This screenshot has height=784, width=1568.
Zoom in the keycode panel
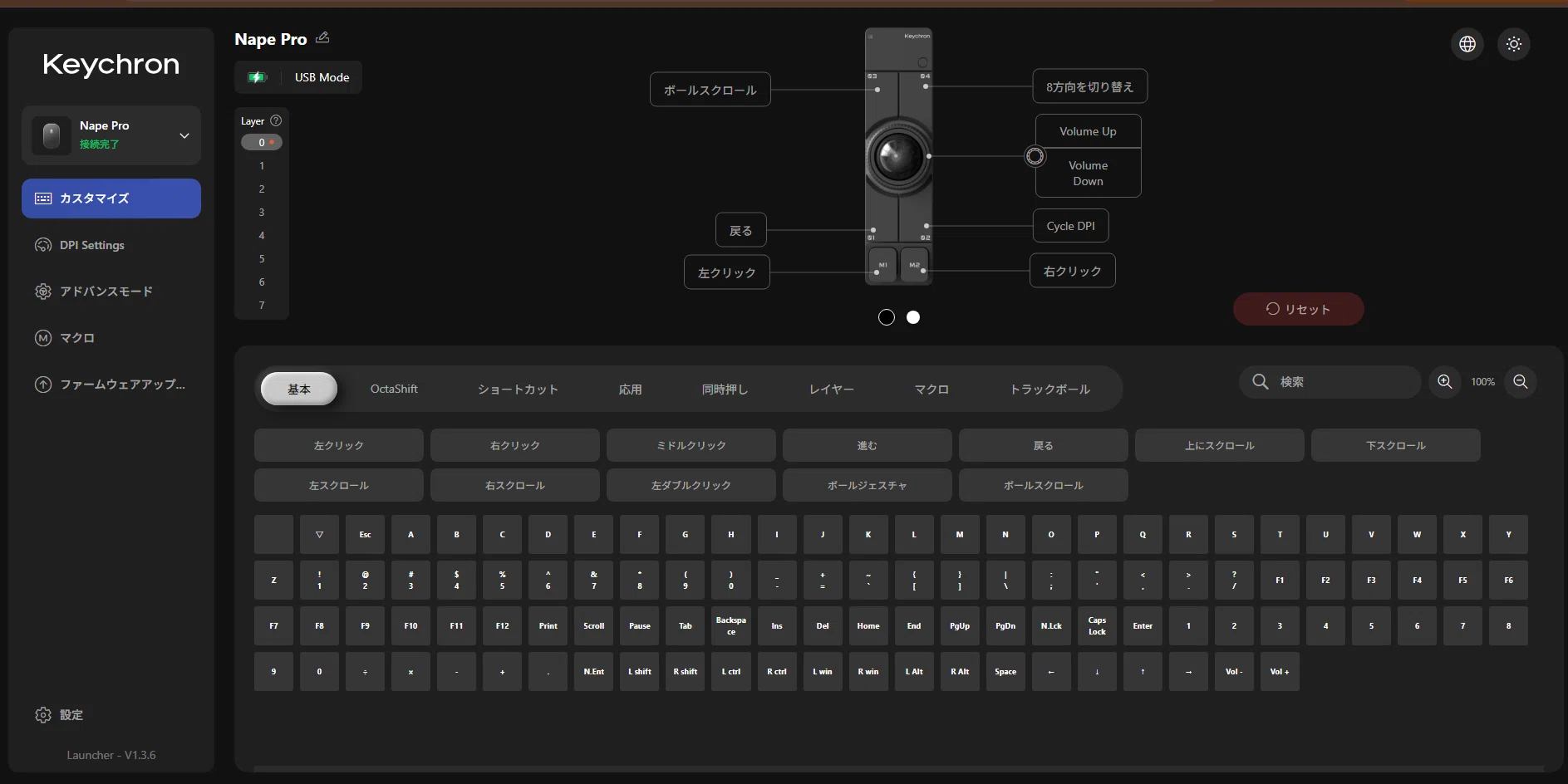tap(1445, 381)
